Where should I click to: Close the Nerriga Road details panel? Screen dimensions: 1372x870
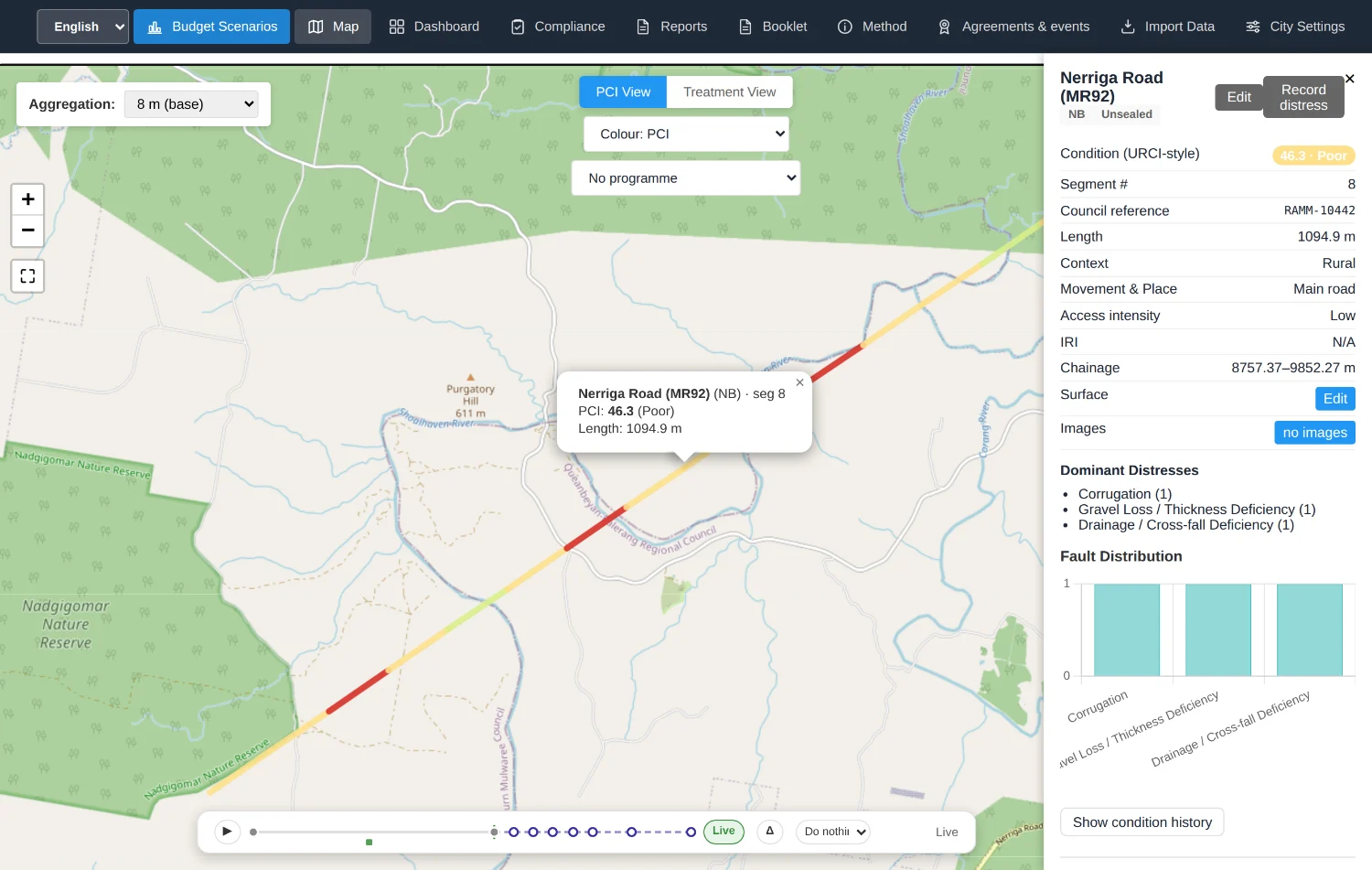1350,79
